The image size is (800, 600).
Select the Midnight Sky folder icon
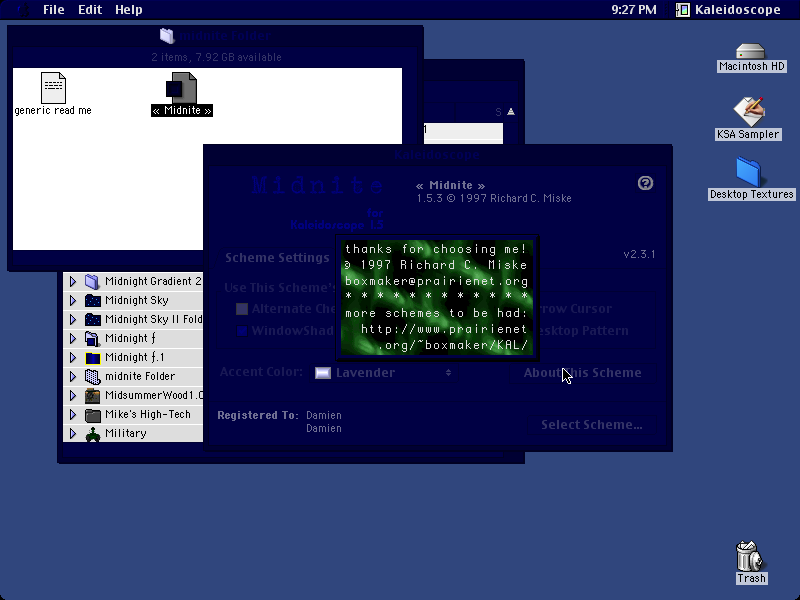92,301
